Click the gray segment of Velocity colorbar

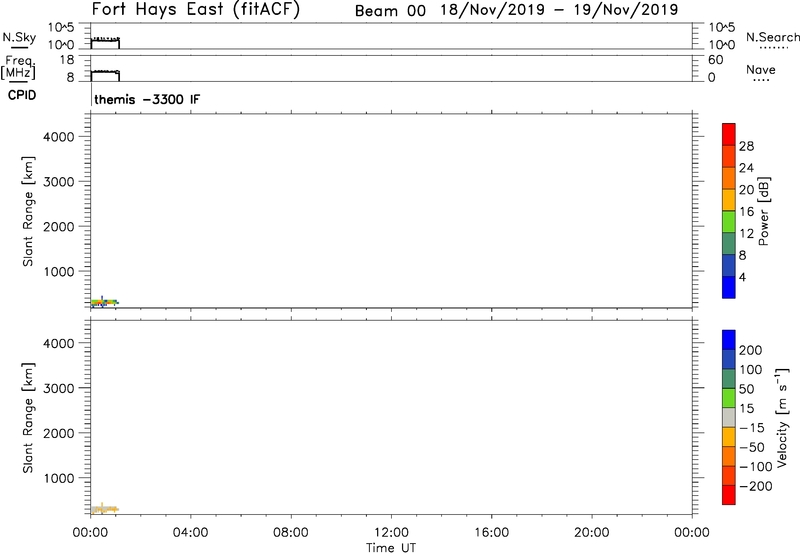coord(729,417)
